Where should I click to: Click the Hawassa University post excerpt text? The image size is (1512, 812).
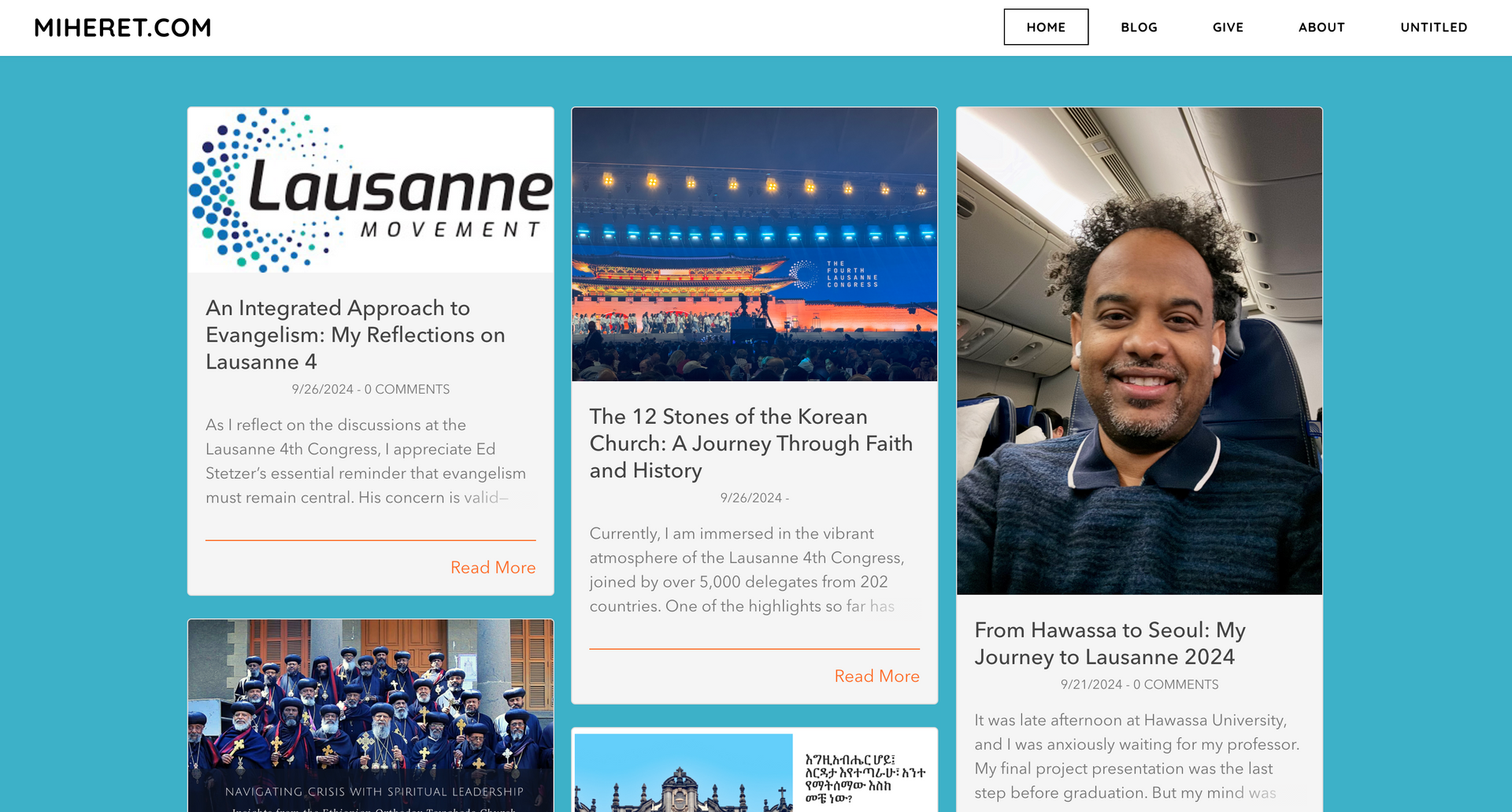[1137, 756]
